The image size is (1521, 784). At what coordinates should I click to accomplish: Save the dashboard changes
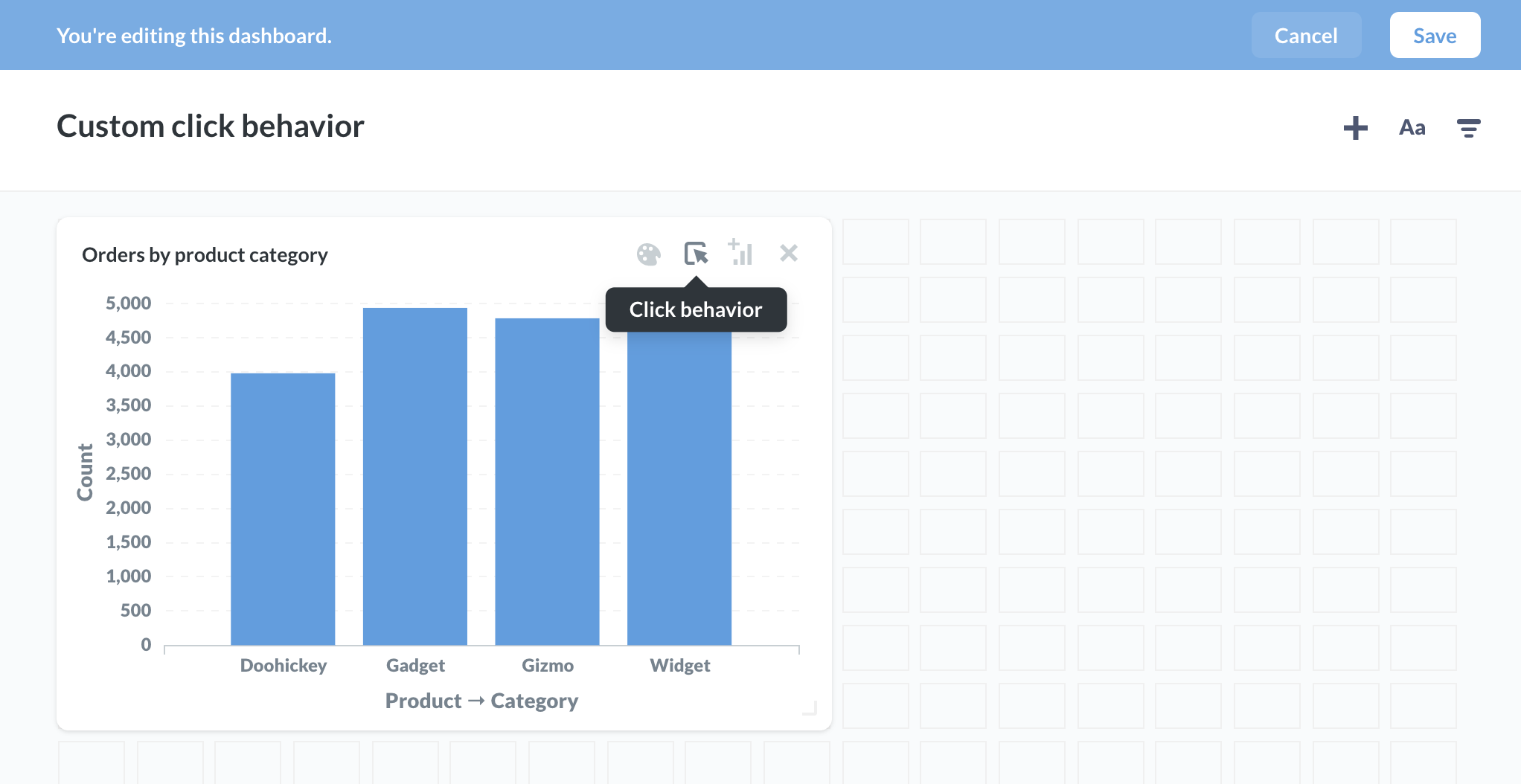pyautogui.click(x=1434, y=36)
